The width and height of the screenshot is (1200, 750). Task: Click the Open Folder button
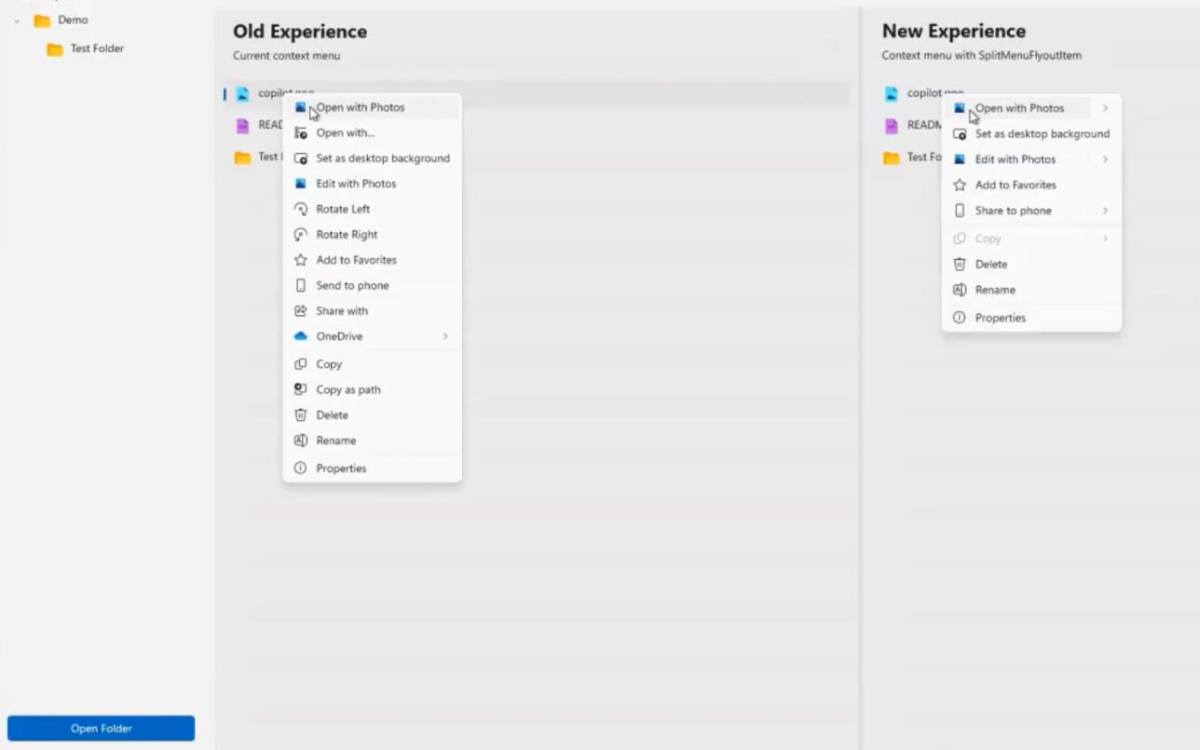tap(100, 728)
